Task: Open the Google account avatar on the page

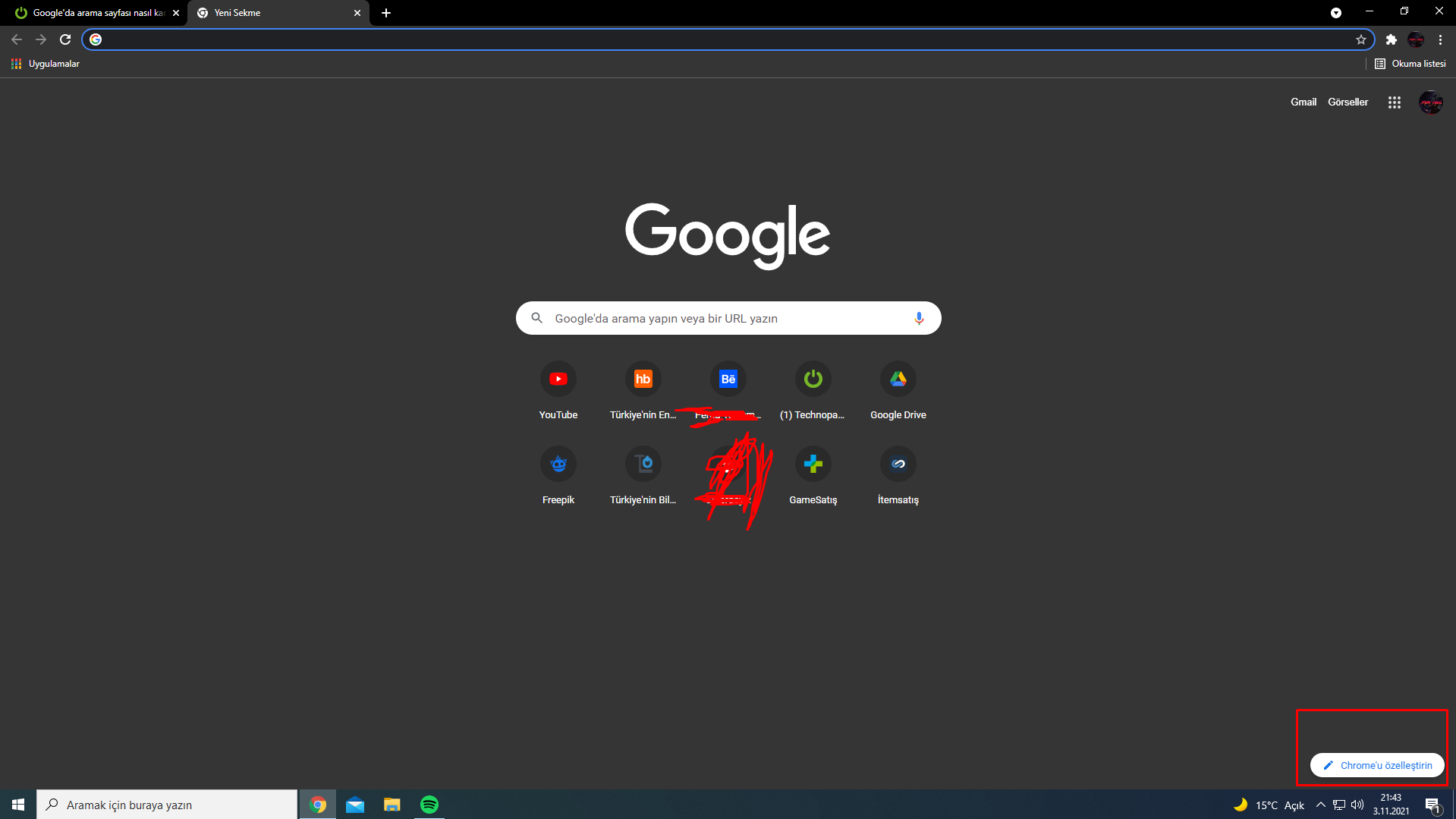Action: tap(1431, 102)
